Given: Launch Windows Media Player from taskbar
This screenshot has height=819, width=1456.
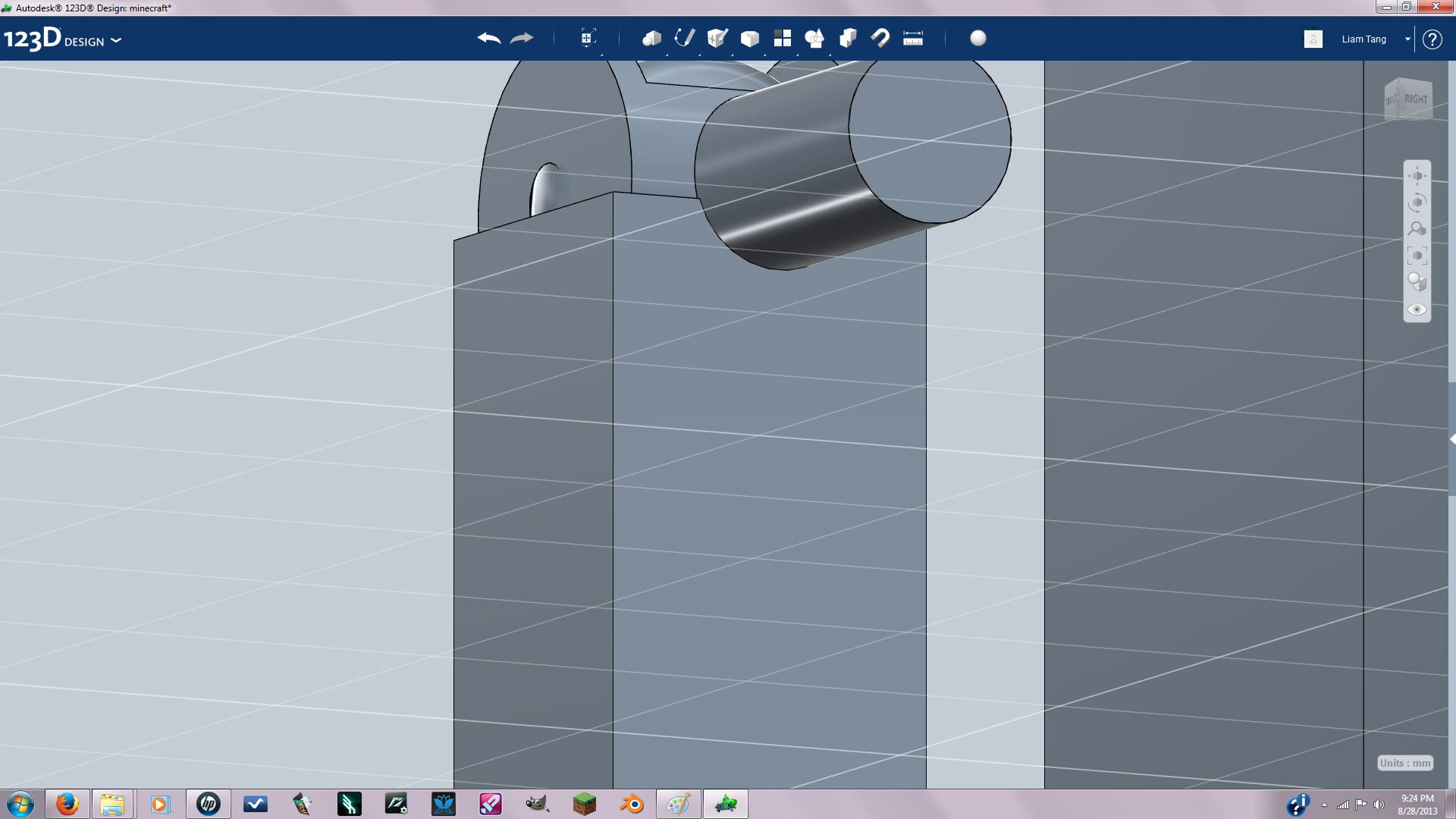Looking at the screenshot, I should (160, 804).
